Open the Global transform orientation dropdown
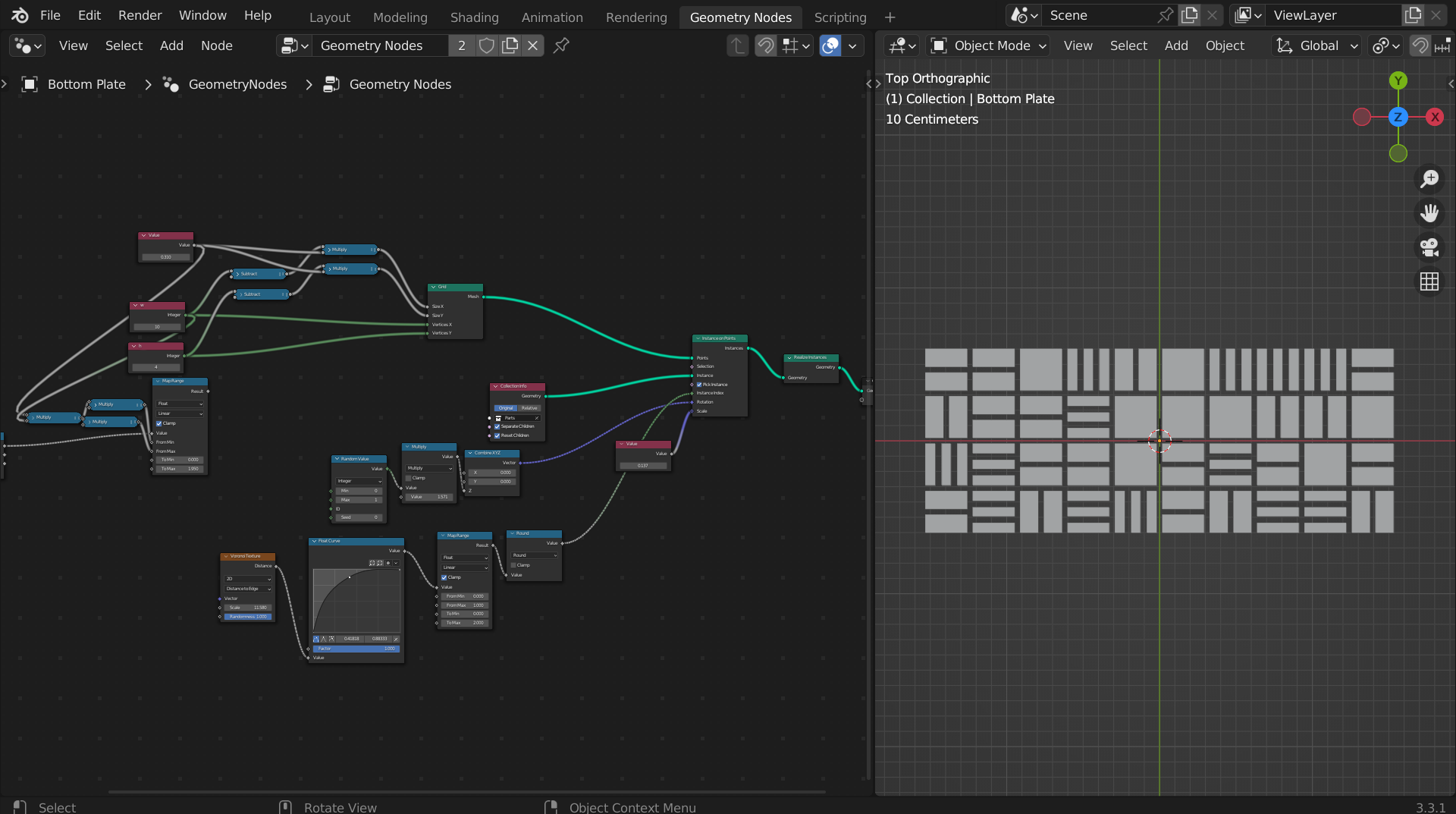The width and height of the screenshot is (1456, 814). (1316, 46)
